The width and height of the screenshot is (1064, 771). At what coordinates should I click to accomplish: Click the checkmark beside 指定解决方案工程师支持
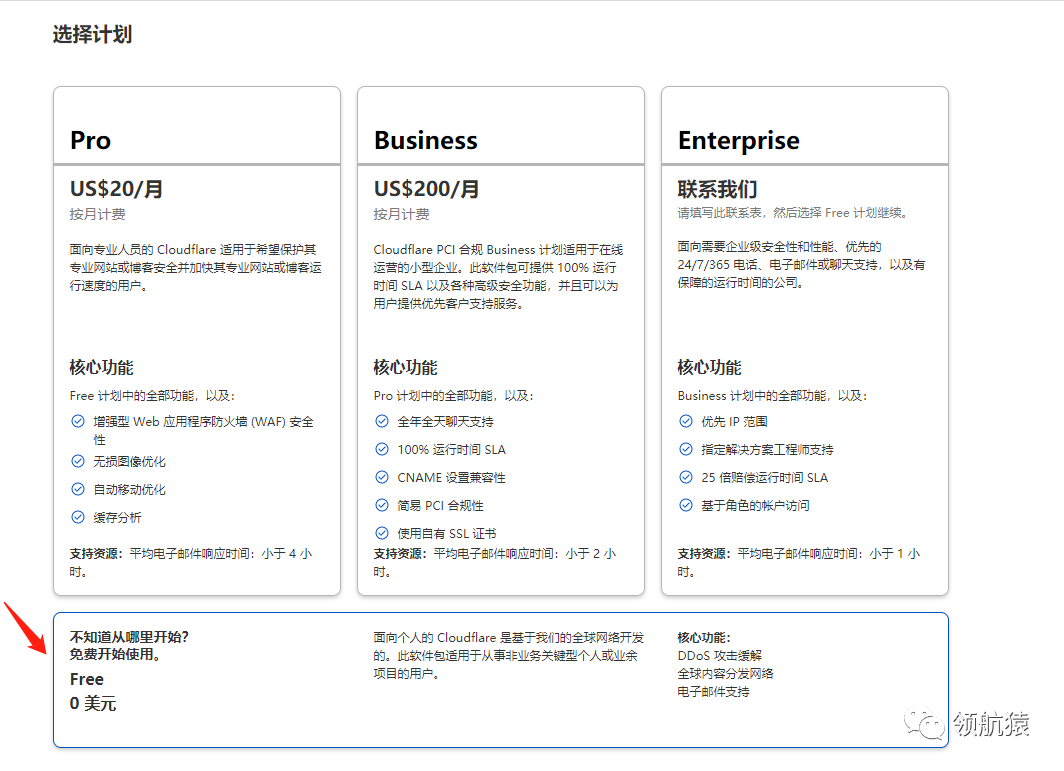click(x=685, y=449)
